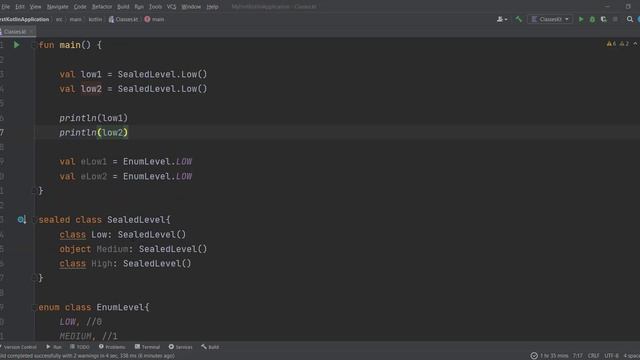Image resolution: width=640 pixels, height=360 pixels.
Task: Open the TODO tool window
Action: [80, 347]
